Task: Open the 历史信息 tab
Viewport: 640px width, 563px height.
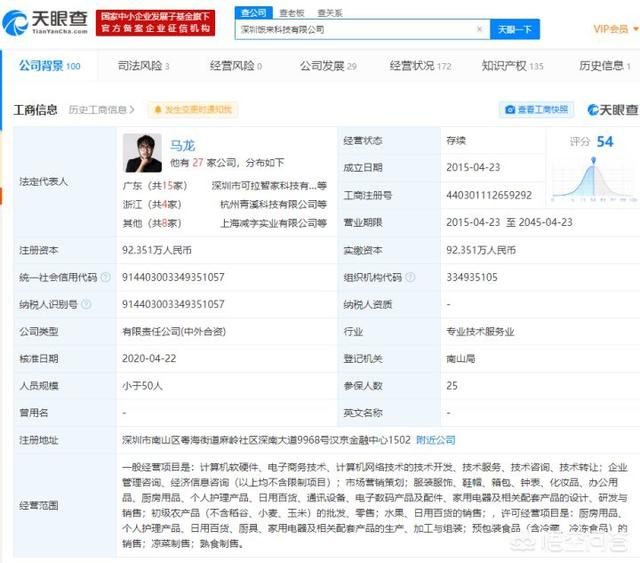Action: click(x=605, y=66)
